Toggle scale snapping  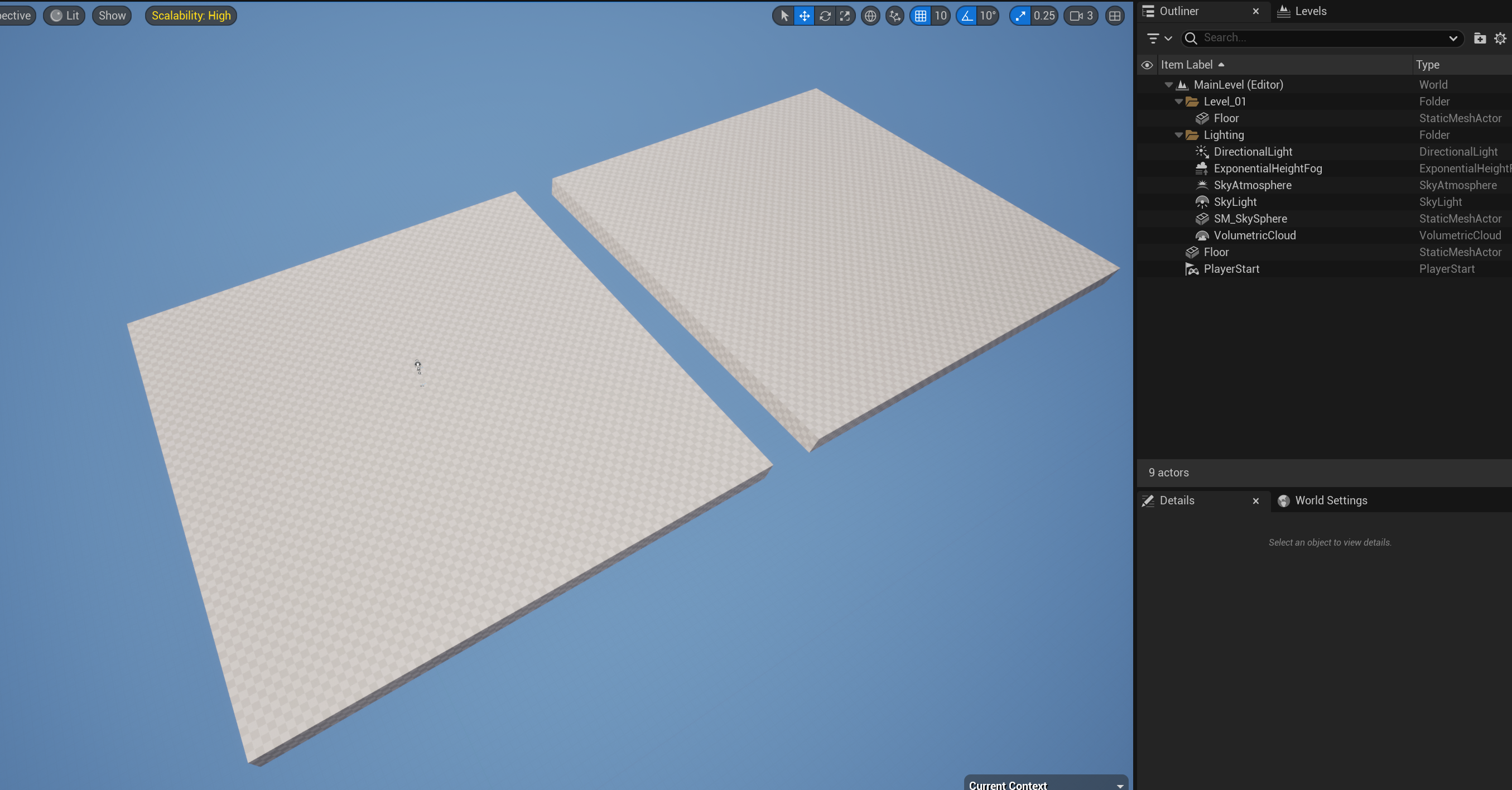tap(1020, 16)
